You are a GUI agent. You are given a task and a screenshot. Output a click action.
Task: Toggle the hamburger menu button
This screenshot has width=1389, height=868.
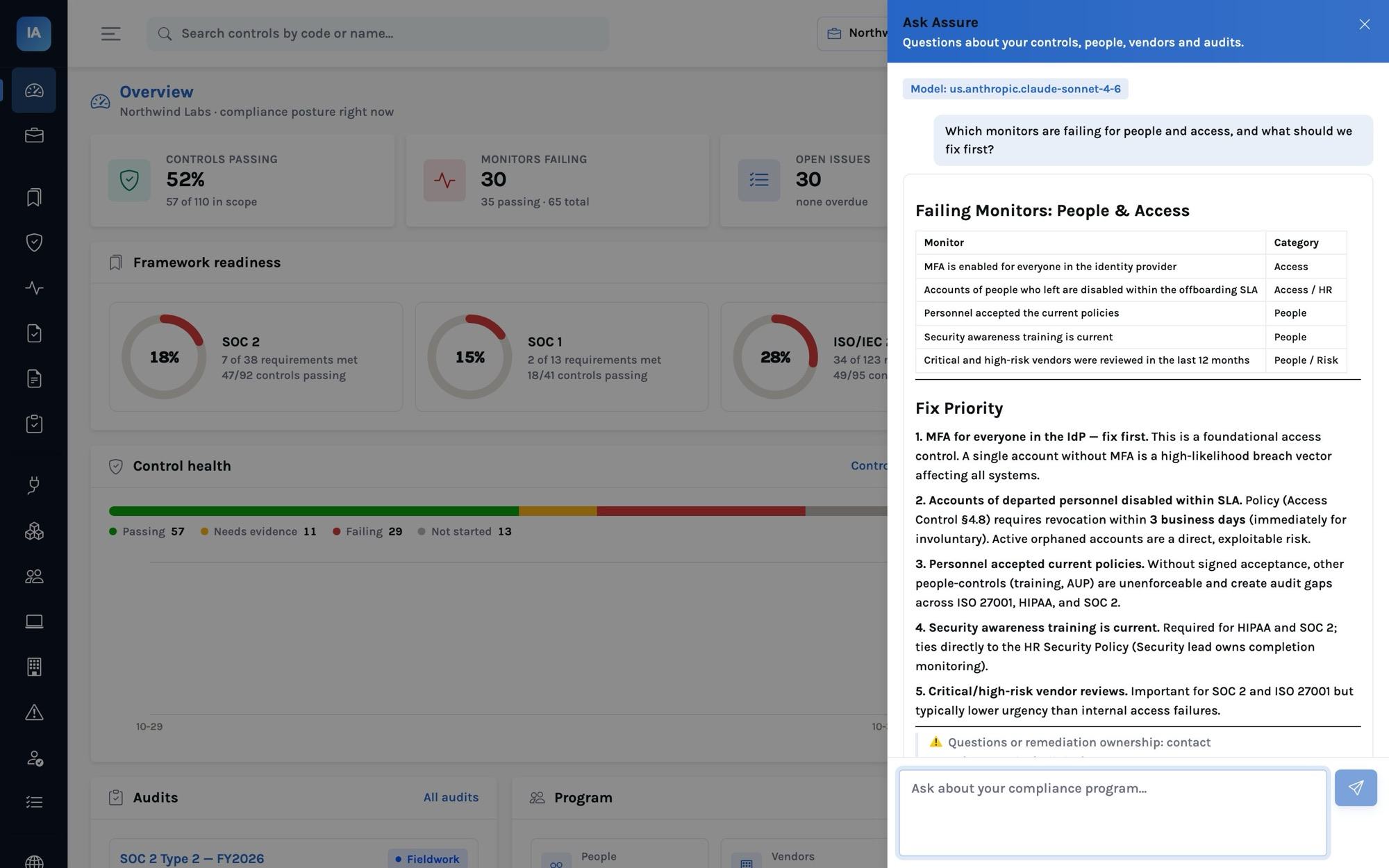tap(111, 33)
